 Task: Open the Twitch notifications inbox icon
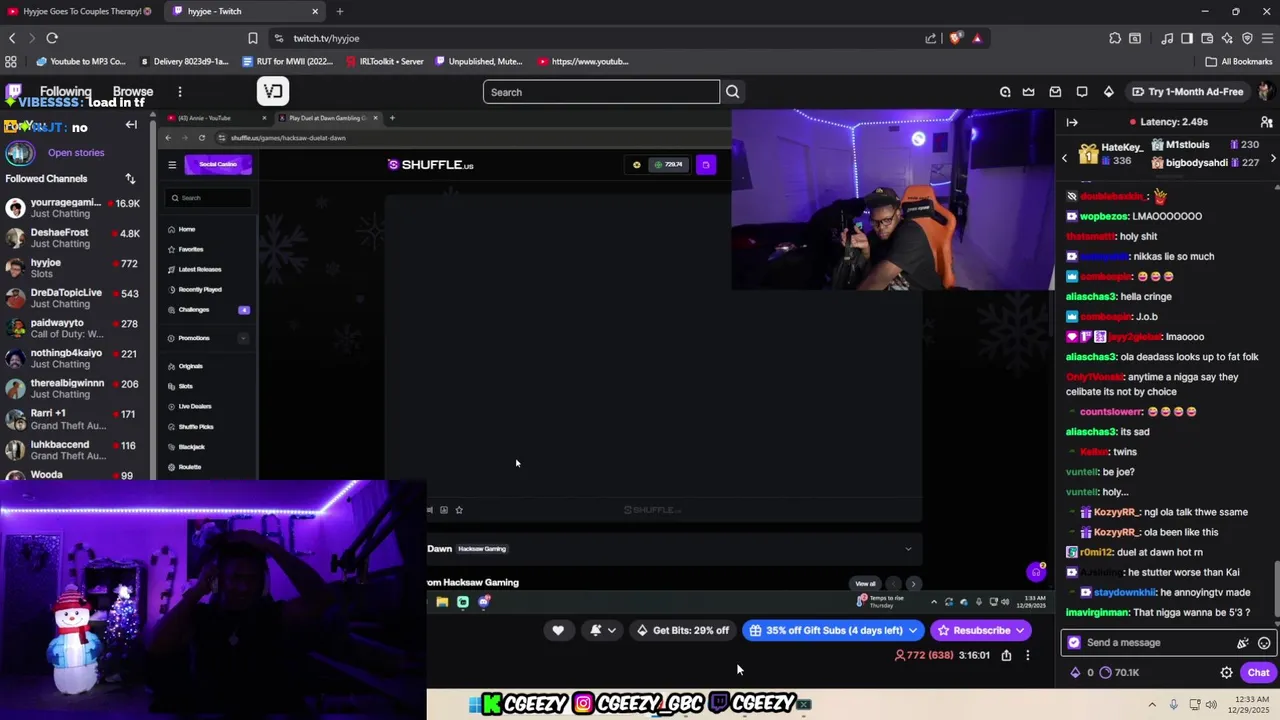click(x=1055, y=92)
